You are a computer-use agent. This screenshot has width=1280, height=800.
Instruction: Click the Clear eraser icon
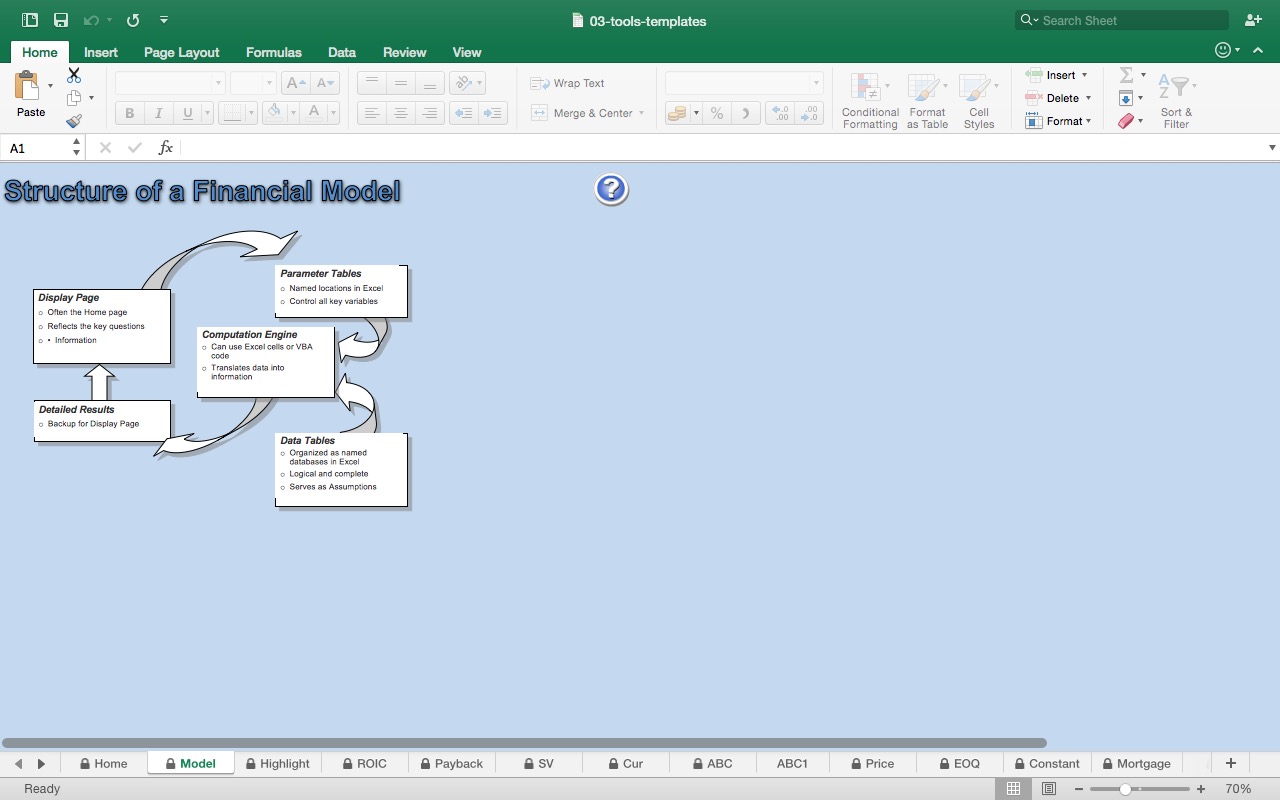tap(1126, 120)
